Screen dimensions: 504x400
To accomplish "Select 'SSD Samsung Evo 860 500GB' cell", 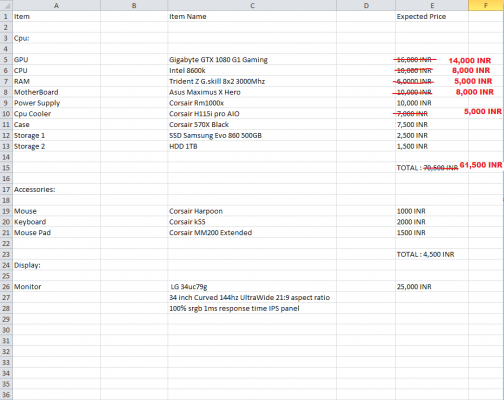I will (x=252, y=135).
